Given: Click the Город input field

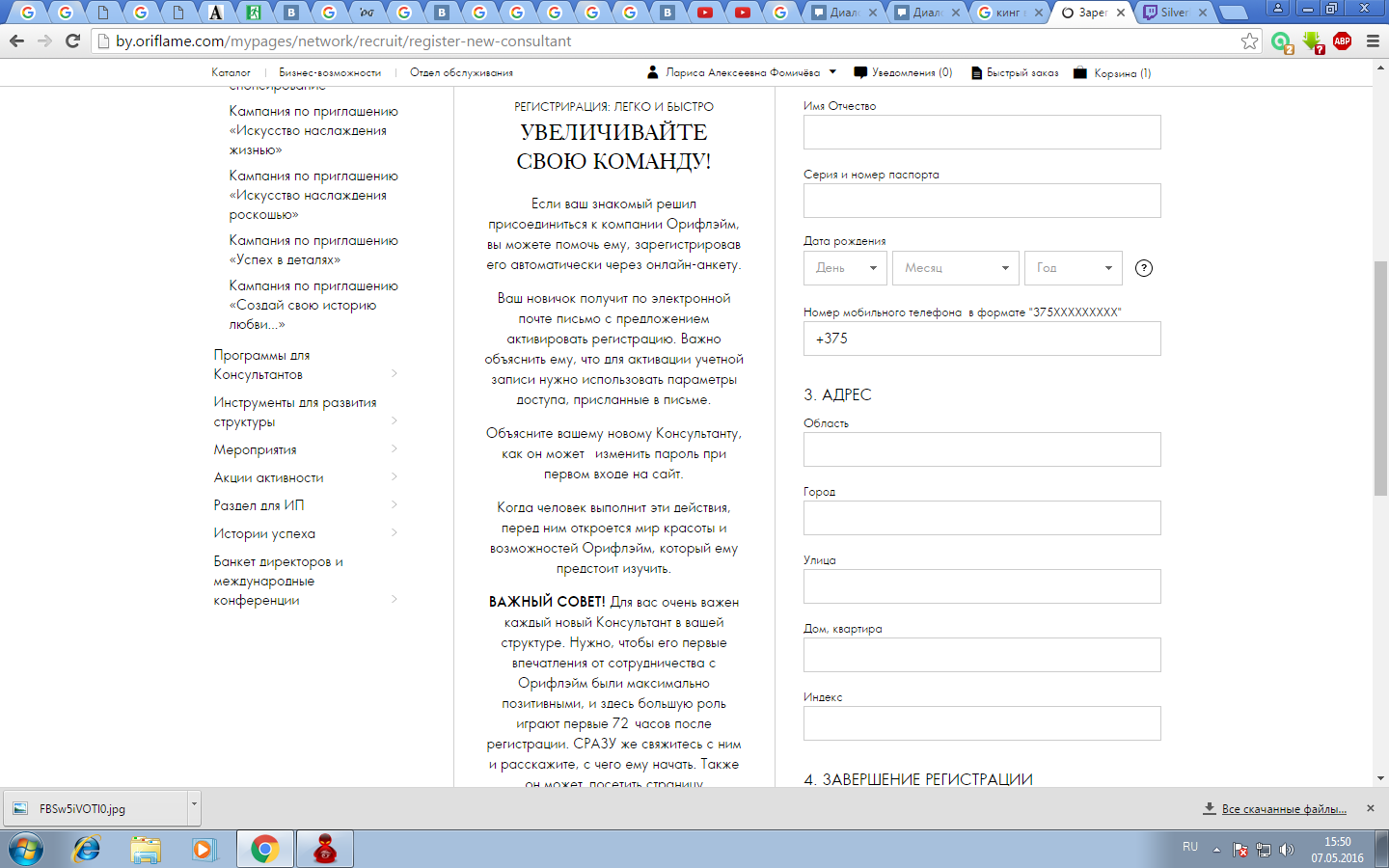Looking at the screenshot, I should click(982, 518).
